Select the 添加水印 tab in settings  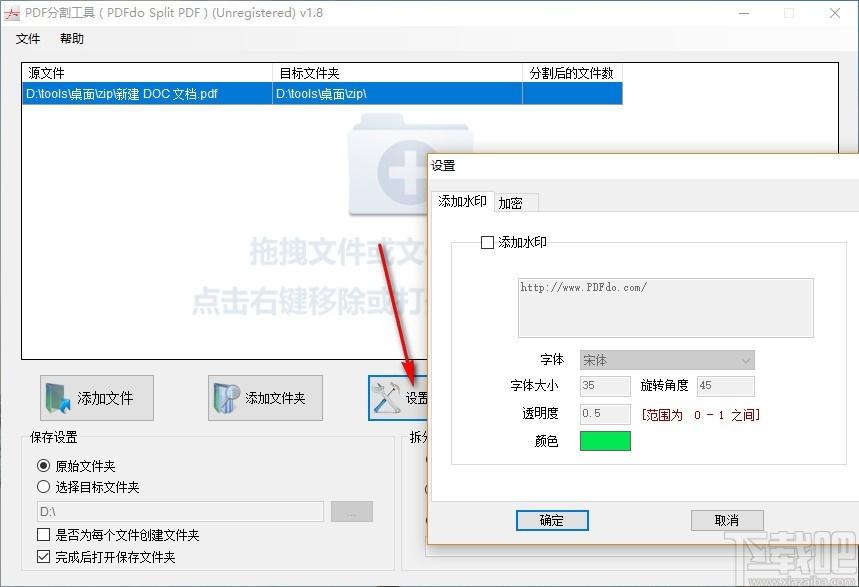click(462, 202)
